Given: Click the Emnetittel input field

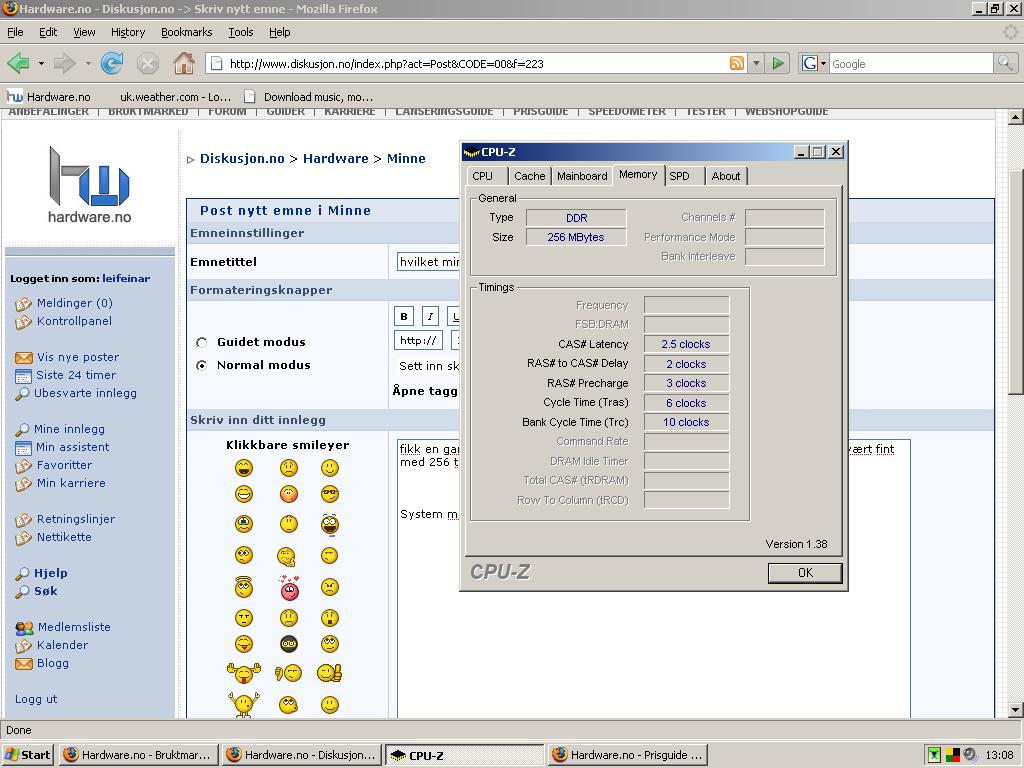Looking at the screenshot, I should tap(428, 262).
